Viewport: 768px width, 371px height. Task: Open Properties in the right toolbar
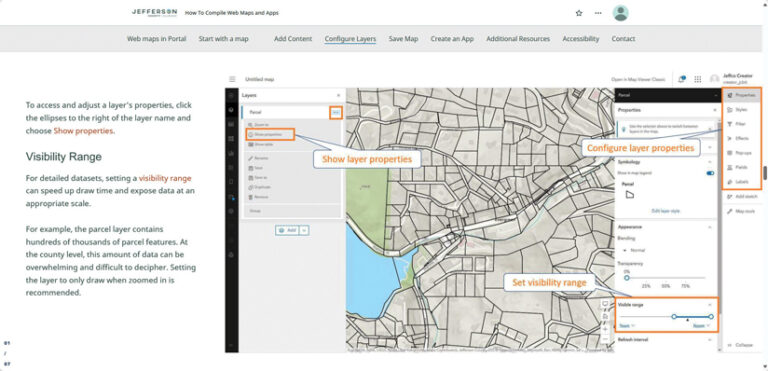click(x=742, y=95)
